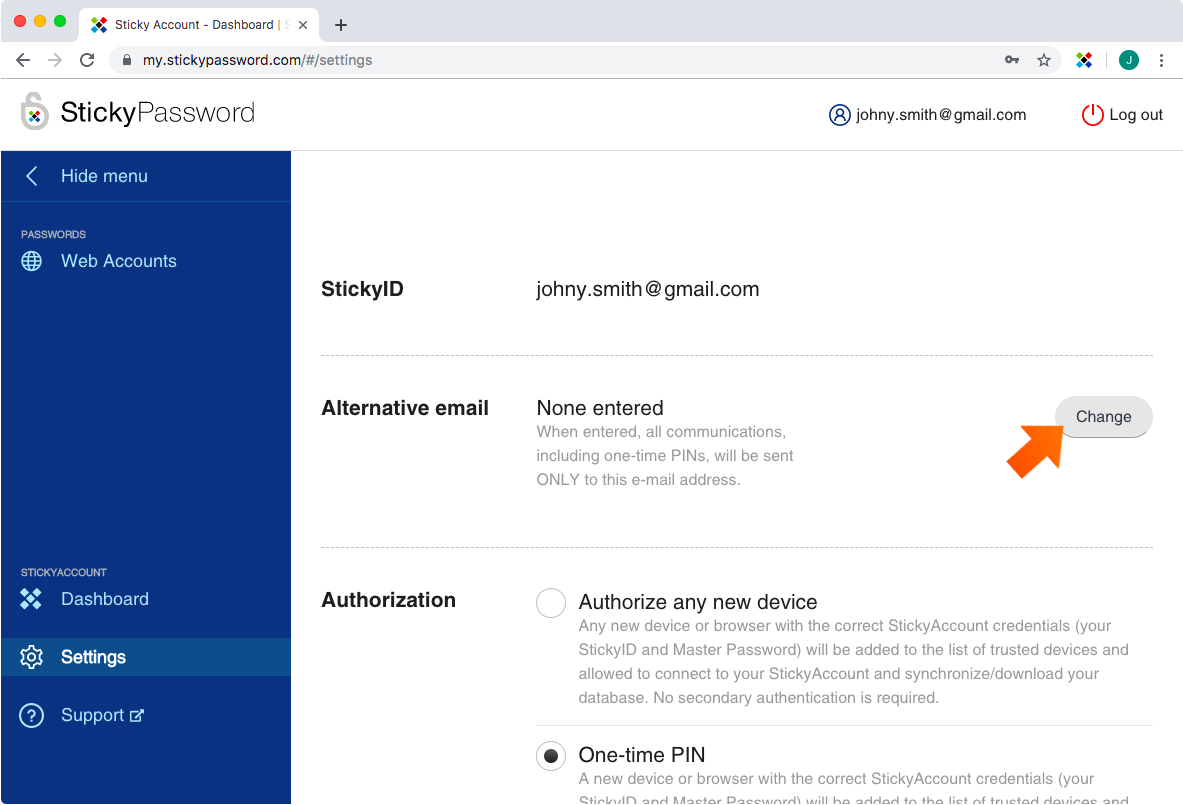Click the Dashboard diamond icon
The width and height of the screenshot is (1183, 805).
[31, 599]
